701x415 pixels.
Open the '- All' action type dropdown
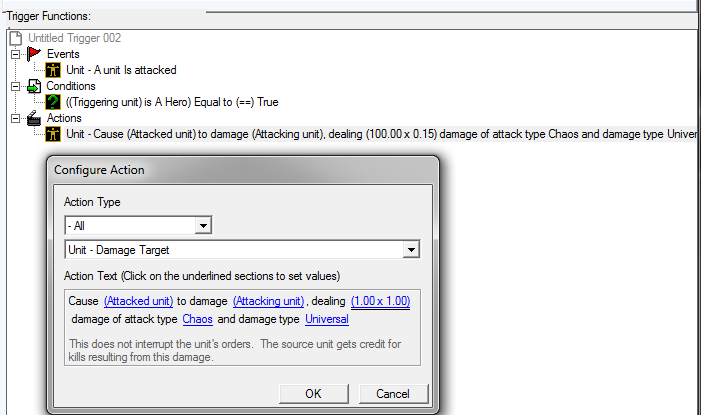pos(203,225)
